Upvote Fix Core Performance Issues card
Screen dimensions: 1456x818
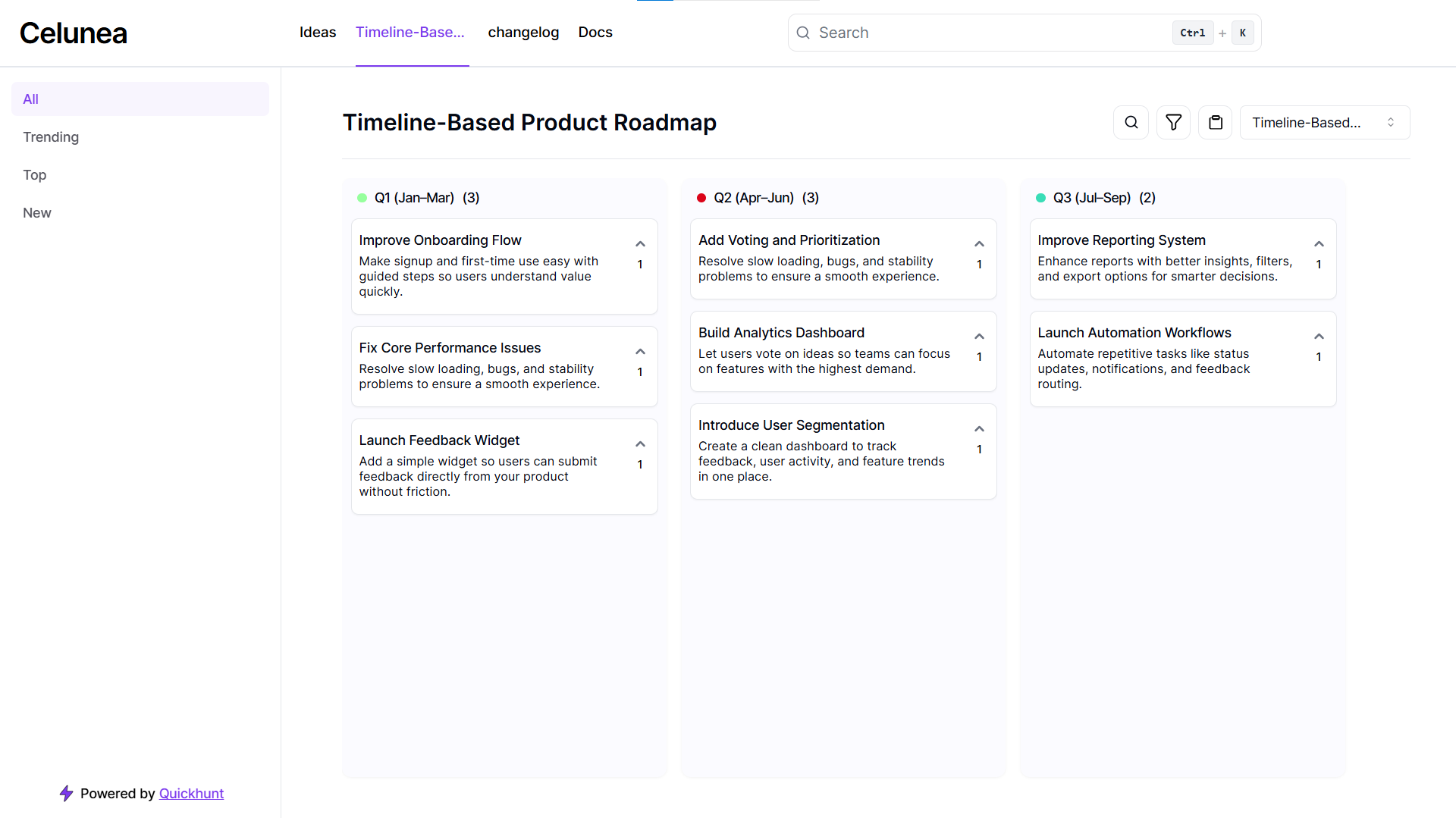[x=640, y=352]
